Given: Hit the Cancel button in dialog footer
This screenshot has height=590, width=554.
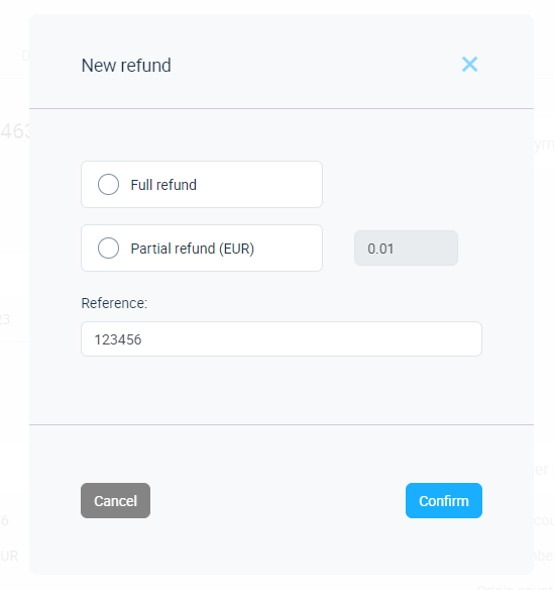Looking at the screenshot, I should (x=116, y=500).
